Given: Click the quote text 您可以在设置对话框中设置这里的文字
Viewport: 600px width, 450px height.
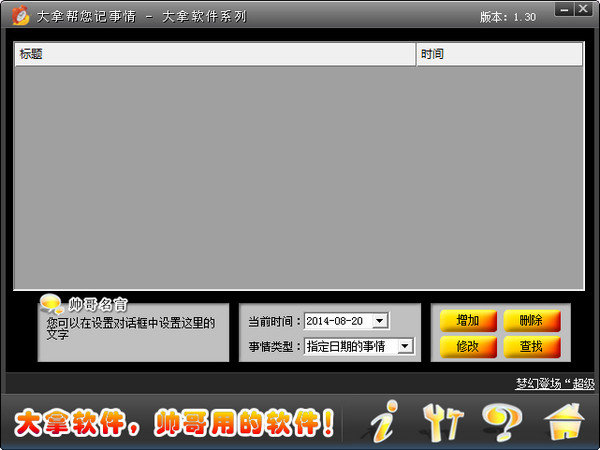Looking at the screenshot, I should point(130,329).
